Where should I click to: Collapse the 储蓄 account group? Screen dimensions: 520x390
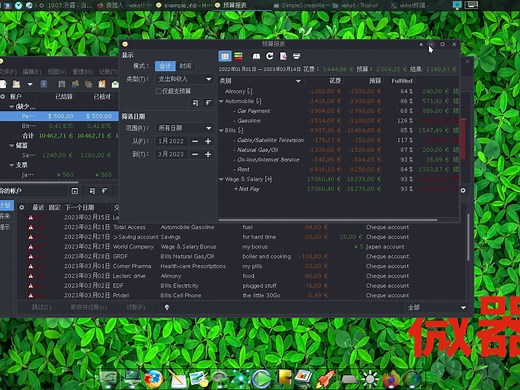click(x=12, y=145)
